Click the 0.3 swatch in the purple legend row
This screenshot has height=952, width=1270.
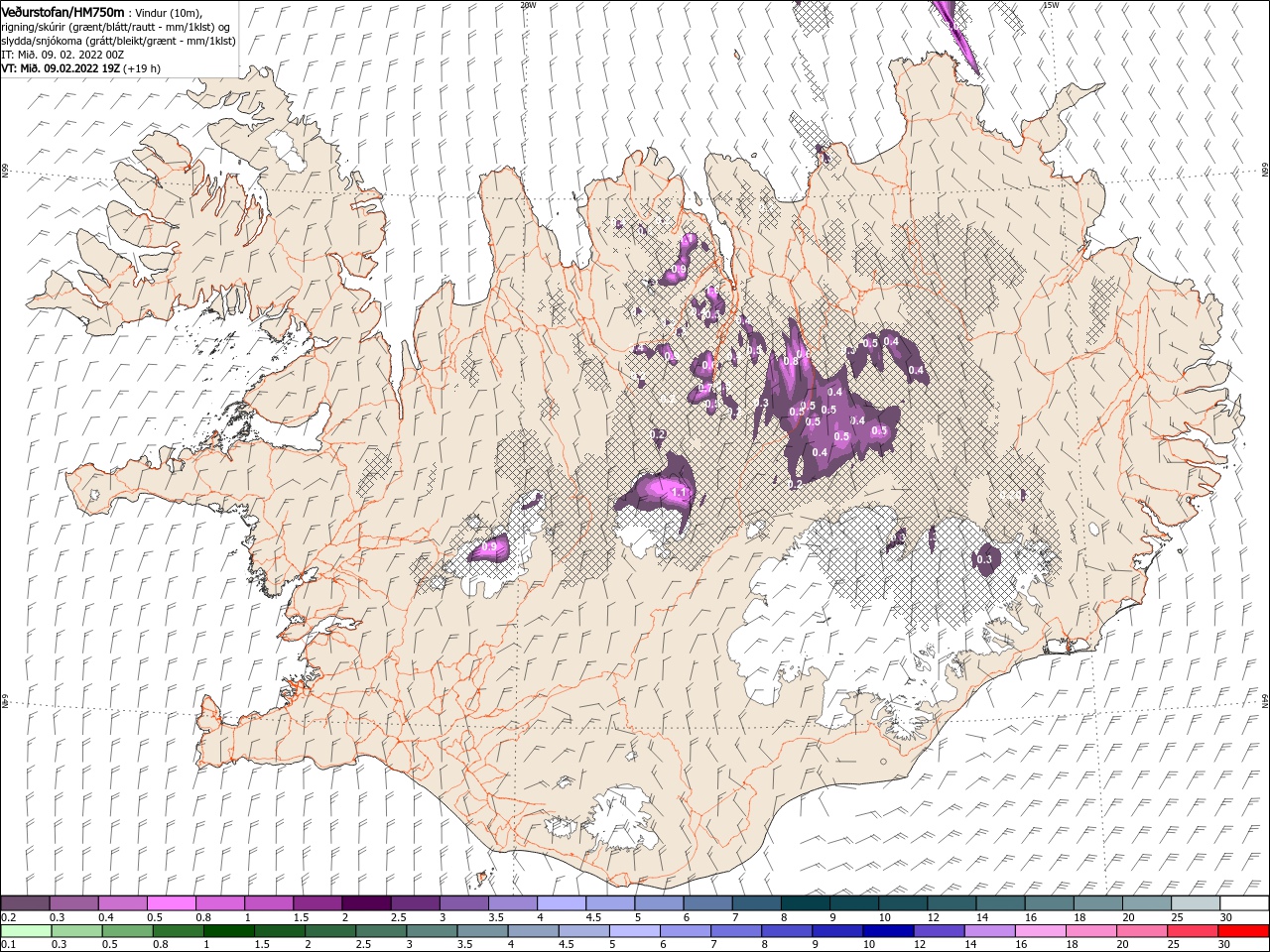[x=73, y=903]
